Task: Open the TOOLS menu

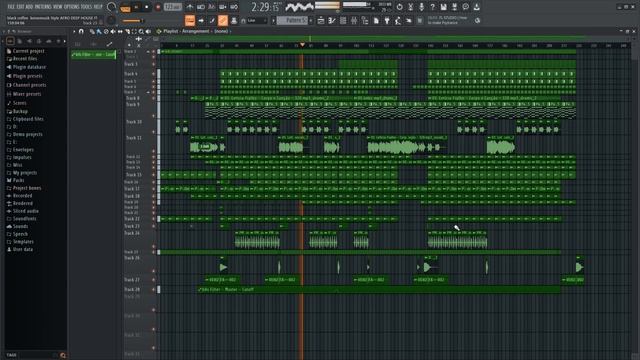Action: [87, 7]
